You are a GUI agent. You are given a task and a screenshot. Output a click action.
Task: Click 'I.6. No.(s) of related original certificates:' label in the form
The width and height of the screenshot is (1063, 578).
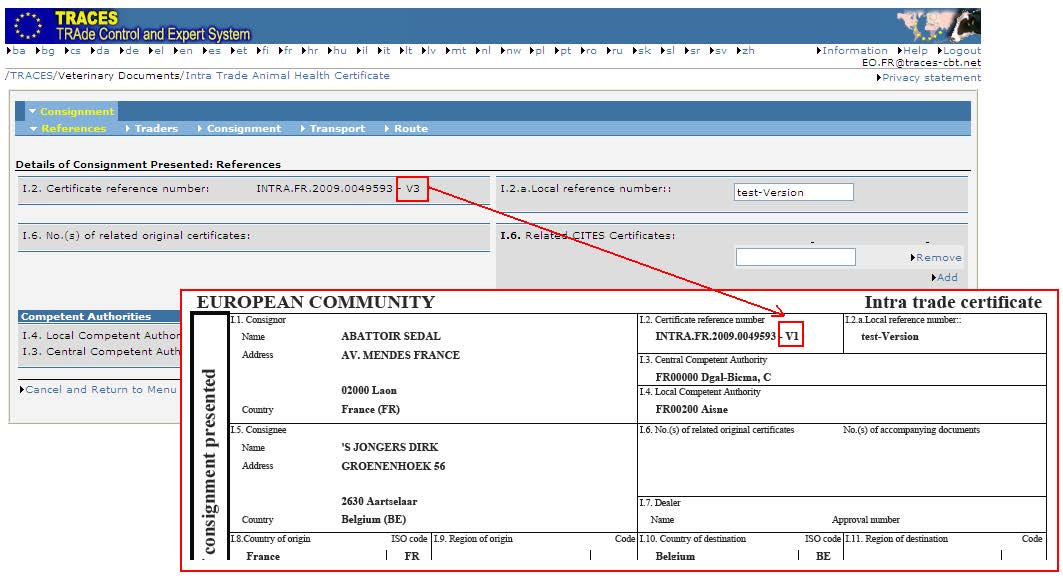coord(136,236)
